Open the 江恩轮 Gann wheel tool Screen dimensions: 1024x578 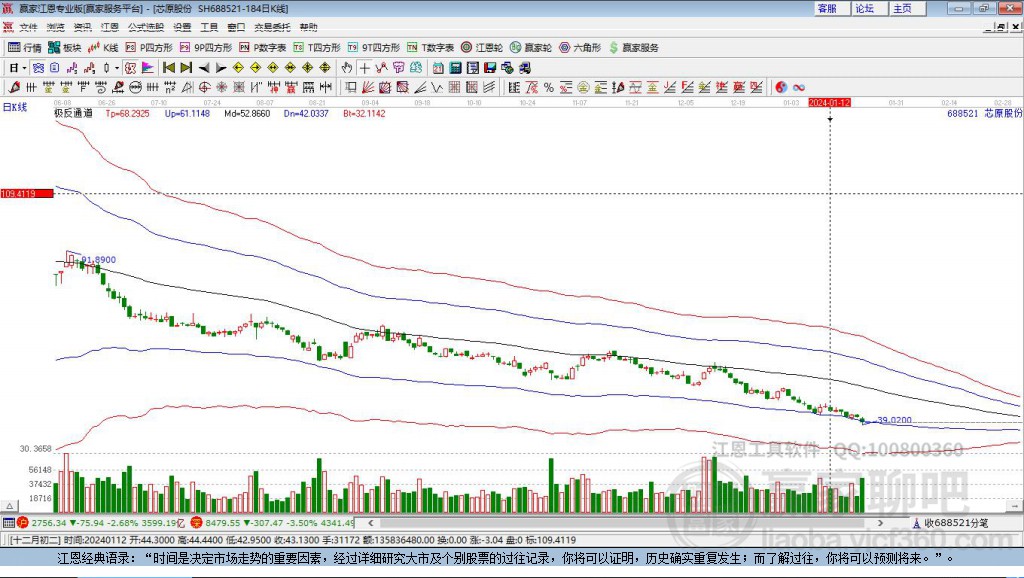click(x=481, y=47)
